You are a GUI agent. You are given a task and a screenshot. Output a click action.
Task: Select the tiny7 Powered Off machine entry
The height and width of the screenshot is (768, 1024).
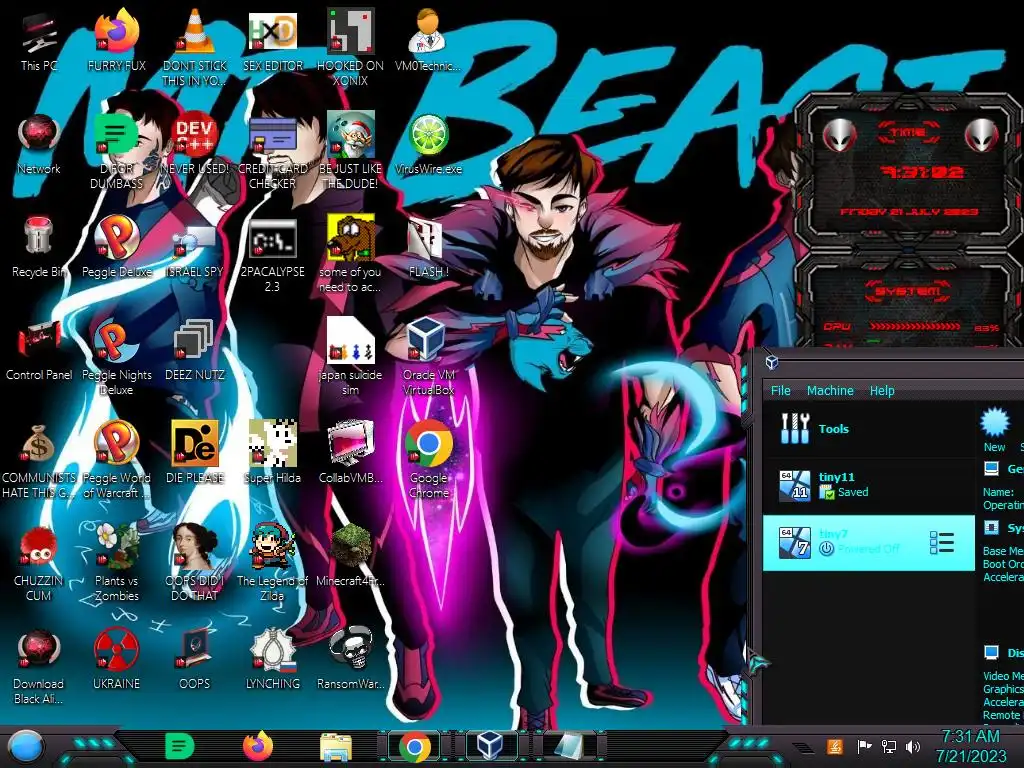869,543
